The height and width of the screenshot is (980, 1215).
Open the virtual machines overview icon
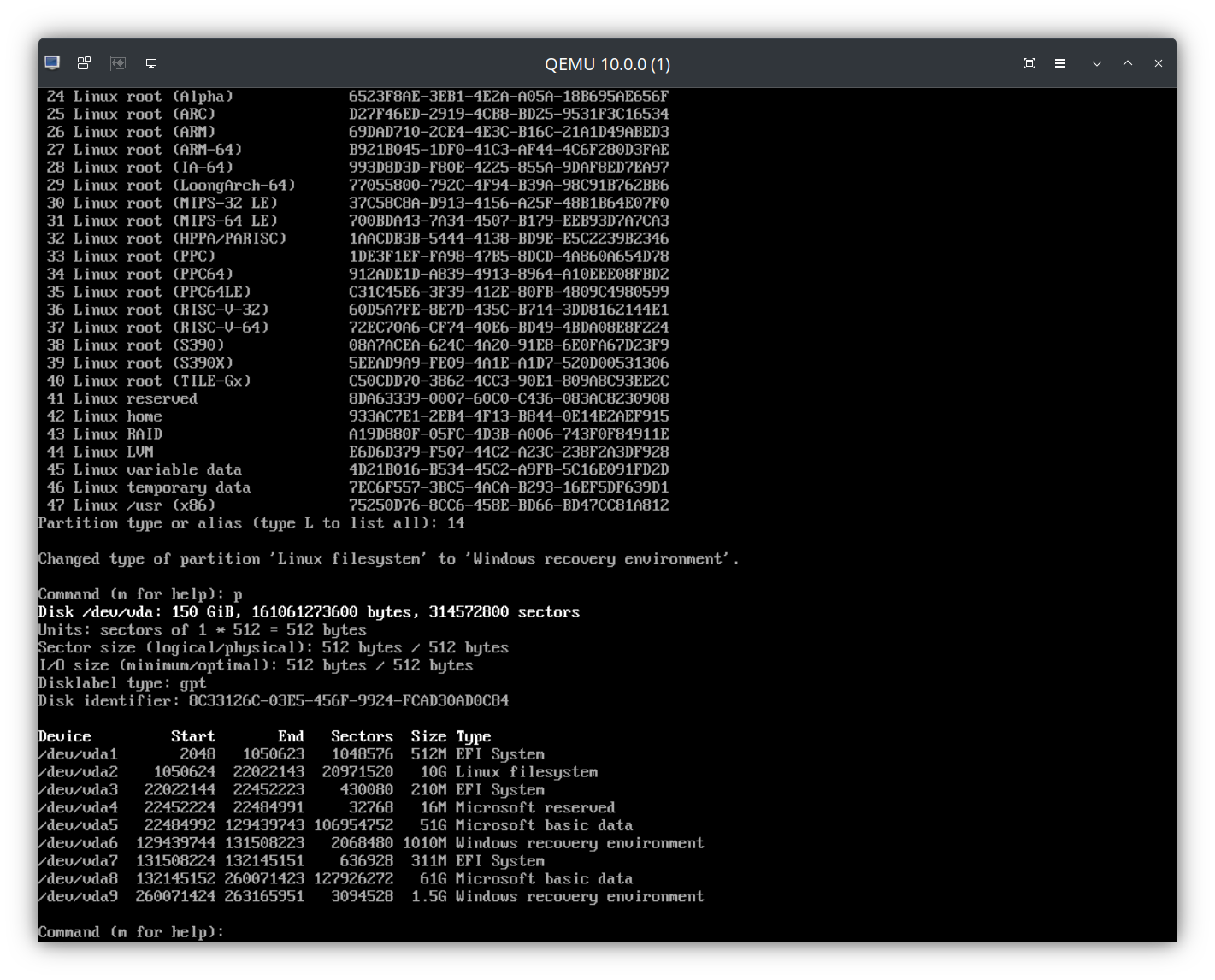pos(83,62)
